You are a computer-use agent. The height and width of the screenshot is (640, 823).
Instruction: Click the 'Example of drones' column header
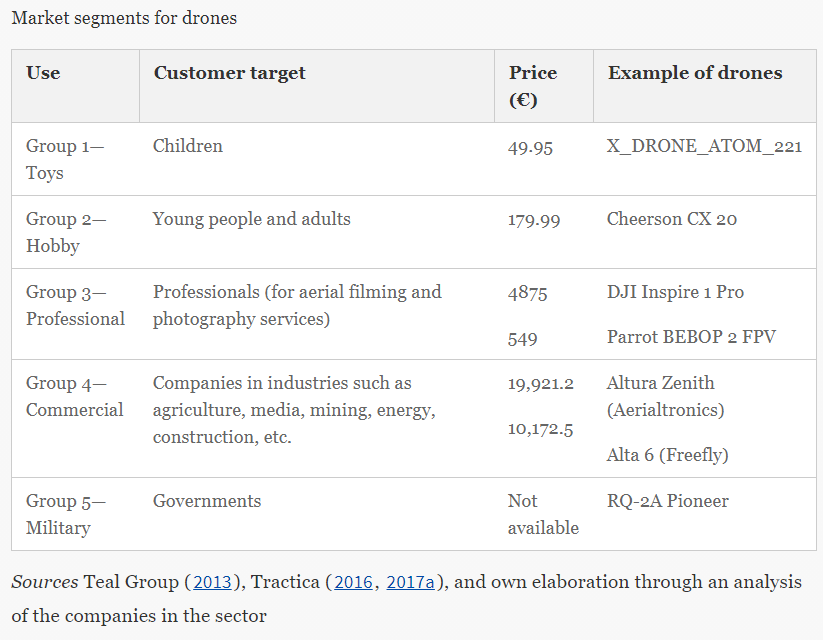click(695, 73)
